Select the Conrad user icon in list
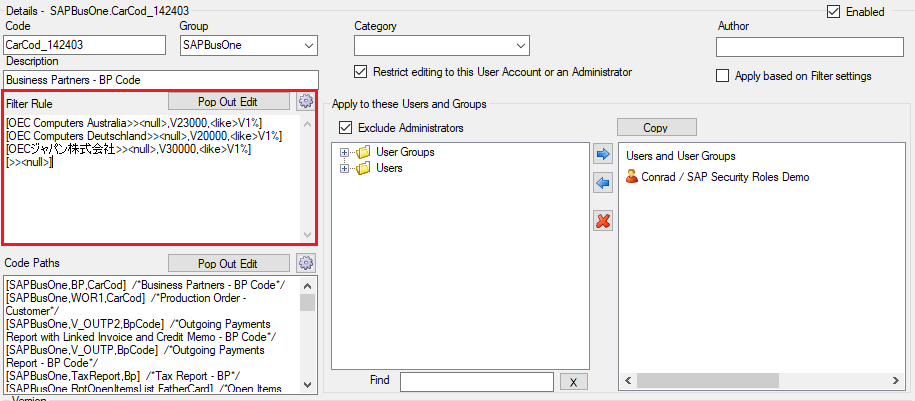This screenshot has width=915, height=401. (x=631, y=176)
